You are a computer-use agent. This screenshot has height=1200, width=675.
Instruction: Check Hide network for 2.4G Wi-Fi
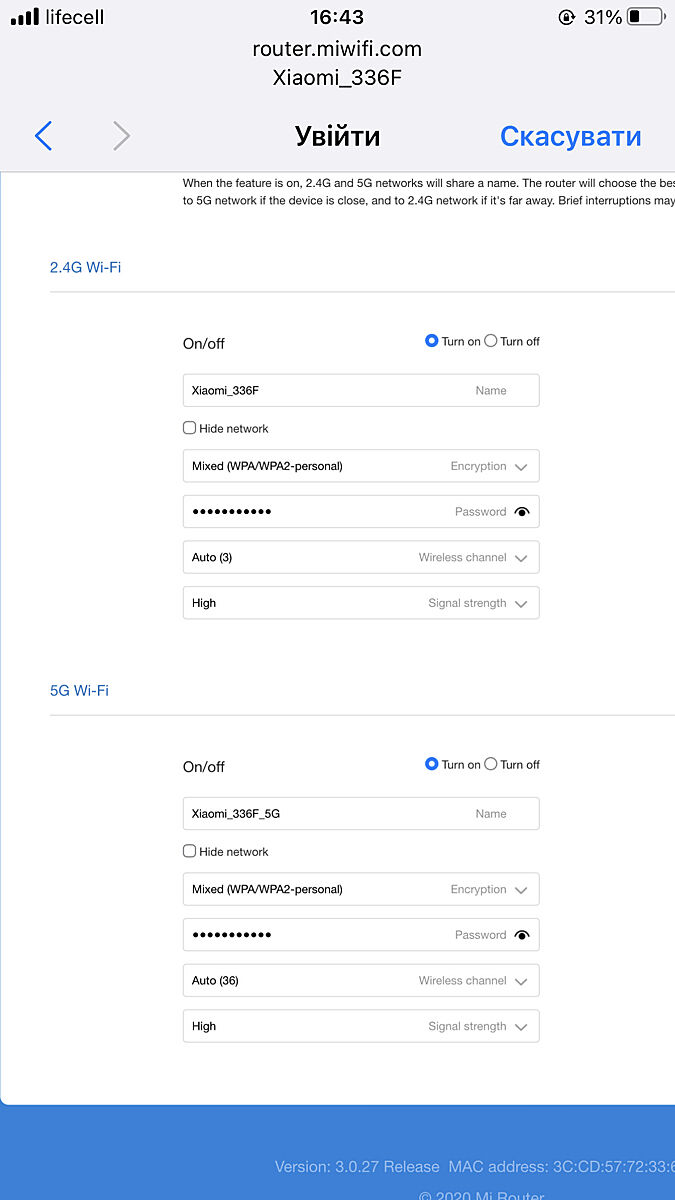coord(190,428)
